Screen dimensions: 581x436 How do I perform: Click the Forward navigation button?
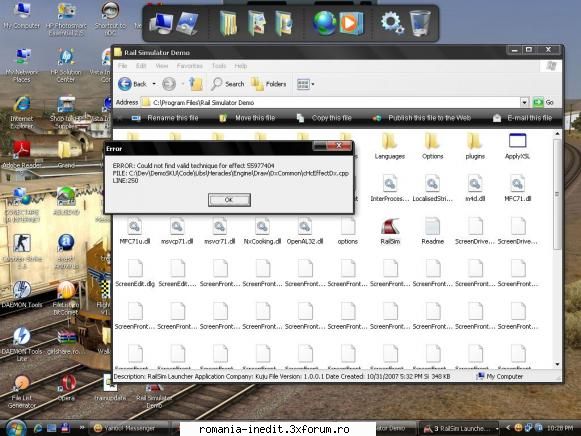coord(169,84)
